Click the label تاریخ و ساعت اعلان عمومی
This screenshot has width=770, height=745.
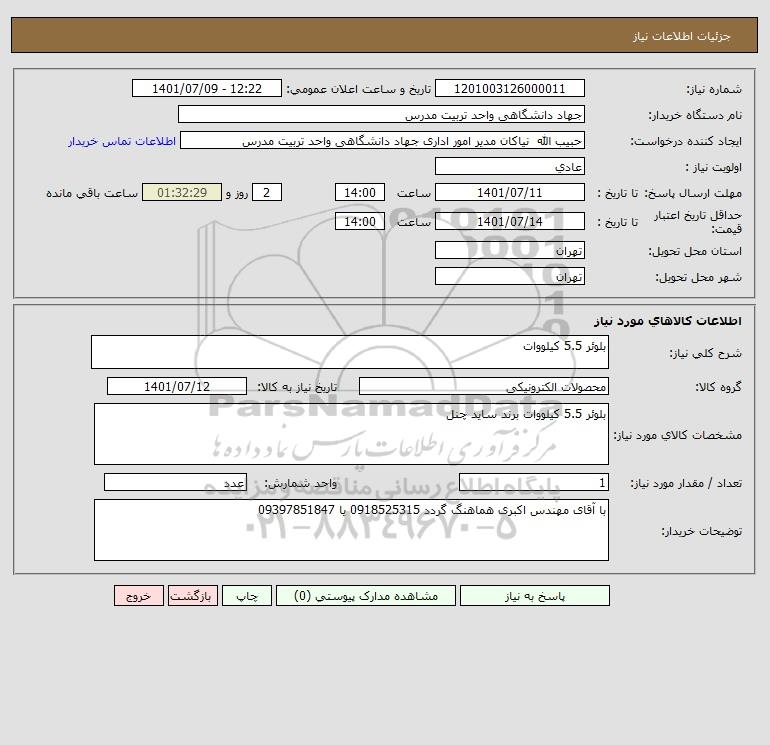pos(358,89)
